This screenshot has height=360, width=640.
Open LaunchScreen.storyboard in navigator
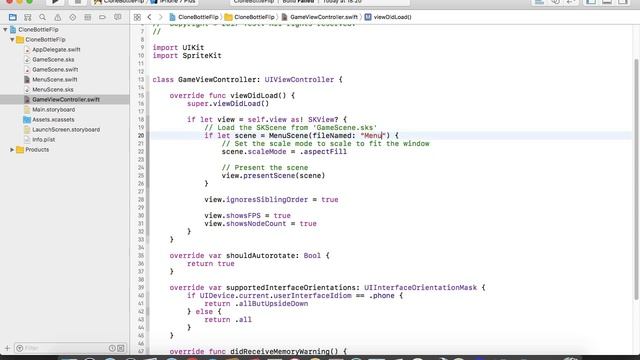click(x=66, y=130)
